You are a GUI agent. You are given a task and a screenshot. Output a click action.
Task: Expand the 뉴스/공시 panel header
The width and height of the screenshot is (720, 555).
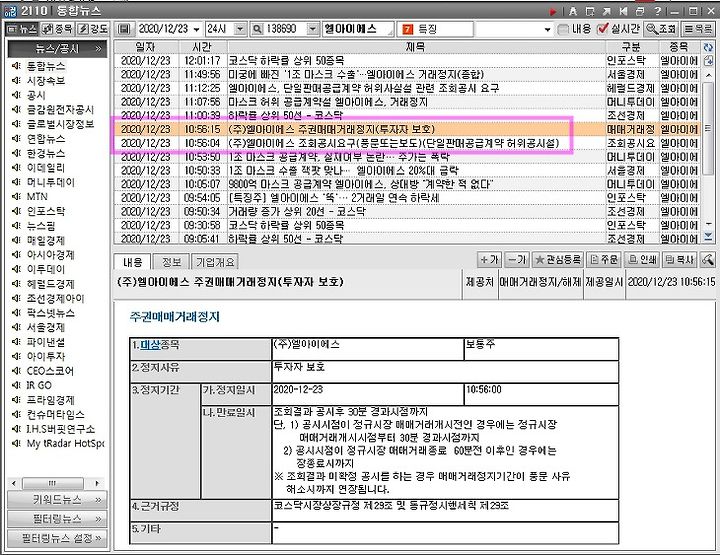(x=57, y=49)
